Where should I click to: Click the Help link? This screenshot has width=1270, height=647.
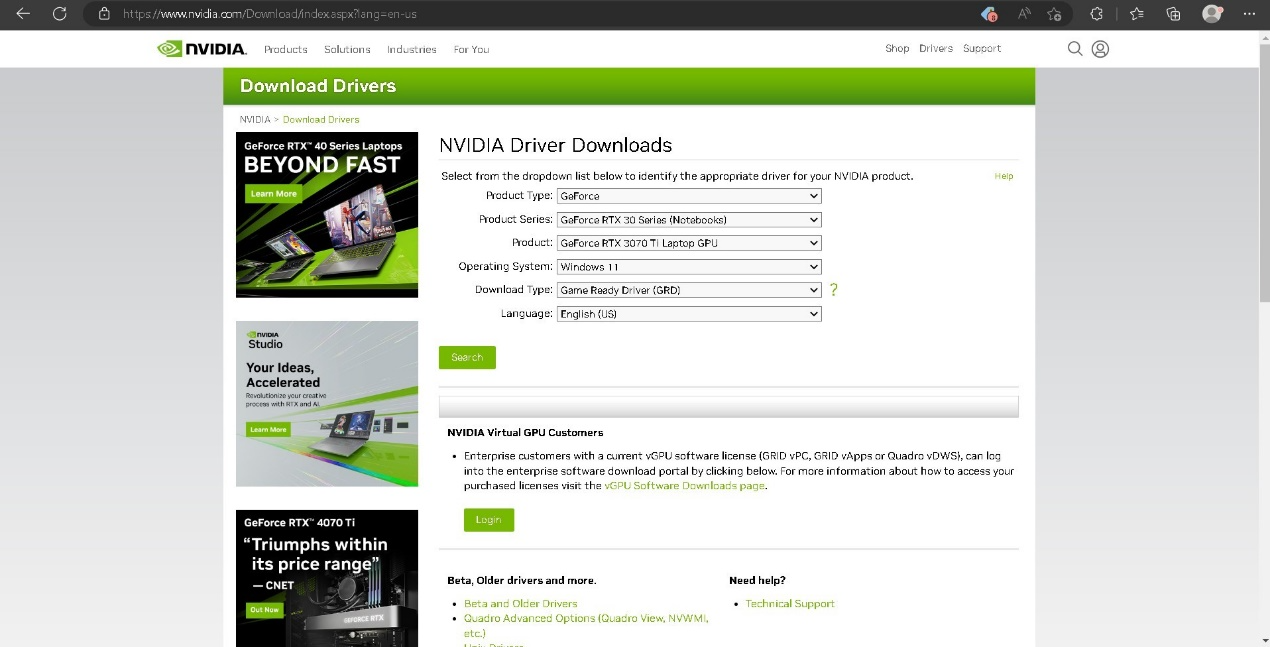1004,176
